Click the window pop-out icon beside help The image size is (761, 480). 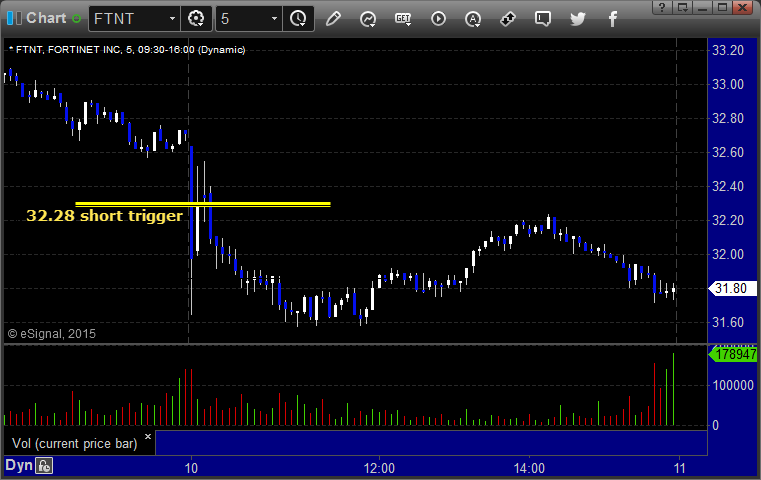(x=682, y=7)
